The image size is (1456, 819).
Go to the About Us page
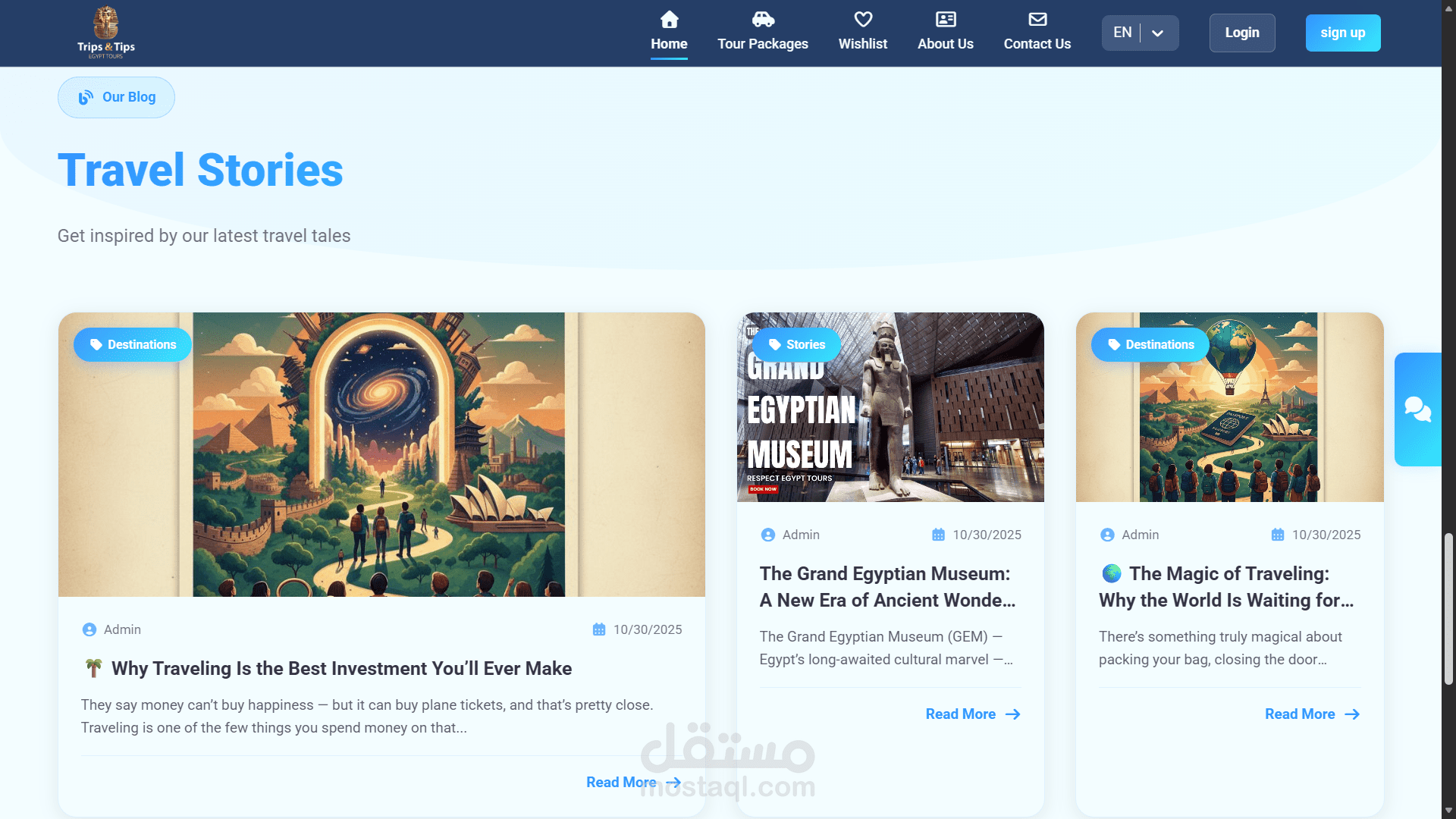click(946, 44)
